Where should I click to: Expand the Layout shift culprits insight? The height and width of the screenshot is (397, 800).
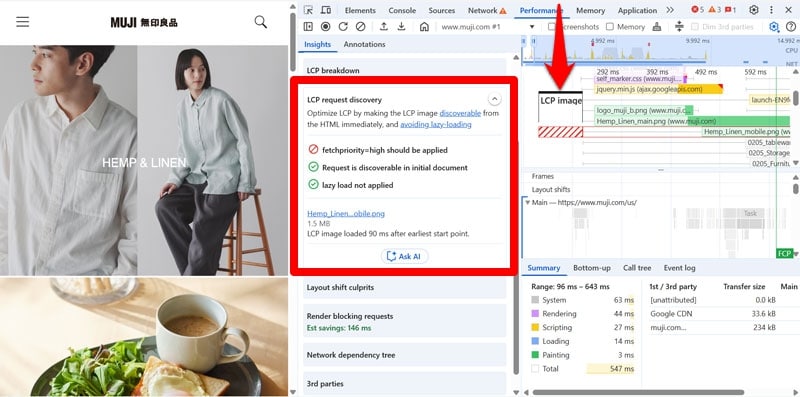click(x=405, y=287)
